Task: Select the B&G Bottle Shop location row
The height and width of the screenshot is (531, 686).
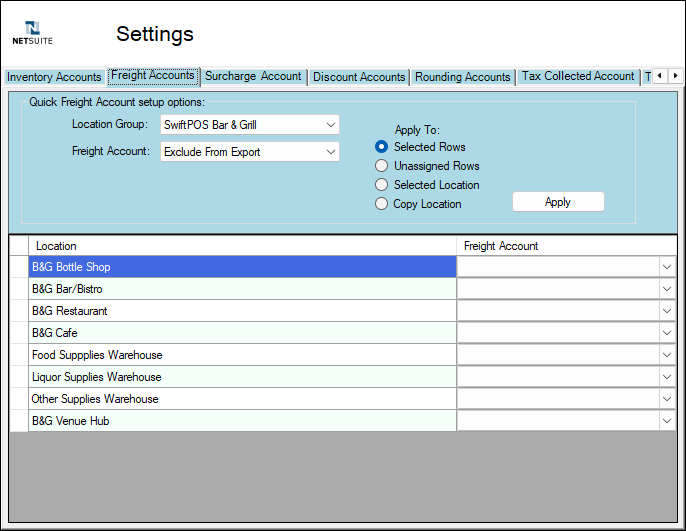Action: [x=242, y=267]
